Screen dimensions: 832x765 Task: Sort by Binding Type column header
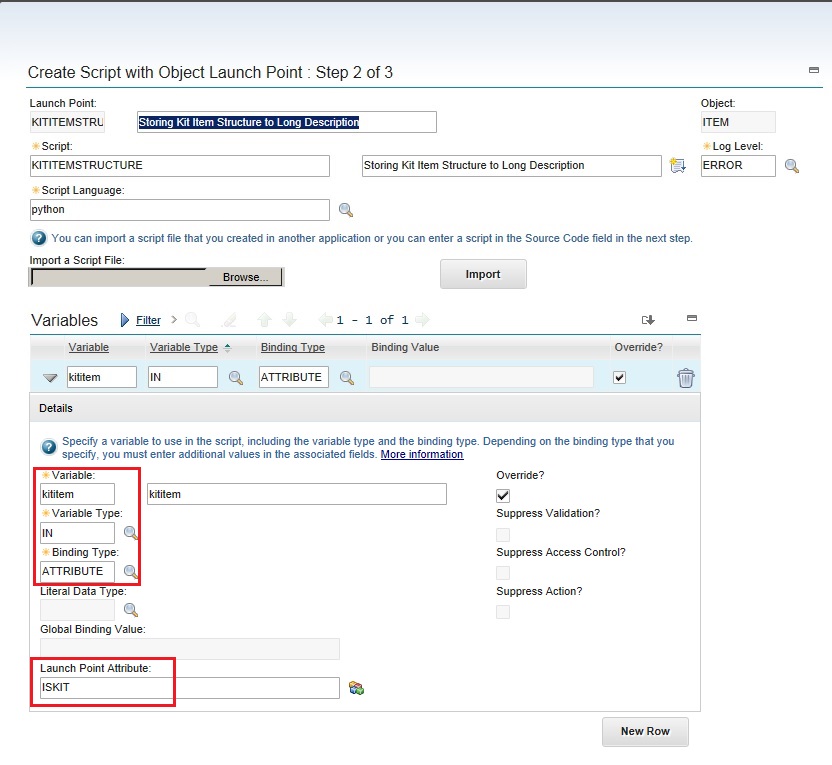click(x=293, y=347)
